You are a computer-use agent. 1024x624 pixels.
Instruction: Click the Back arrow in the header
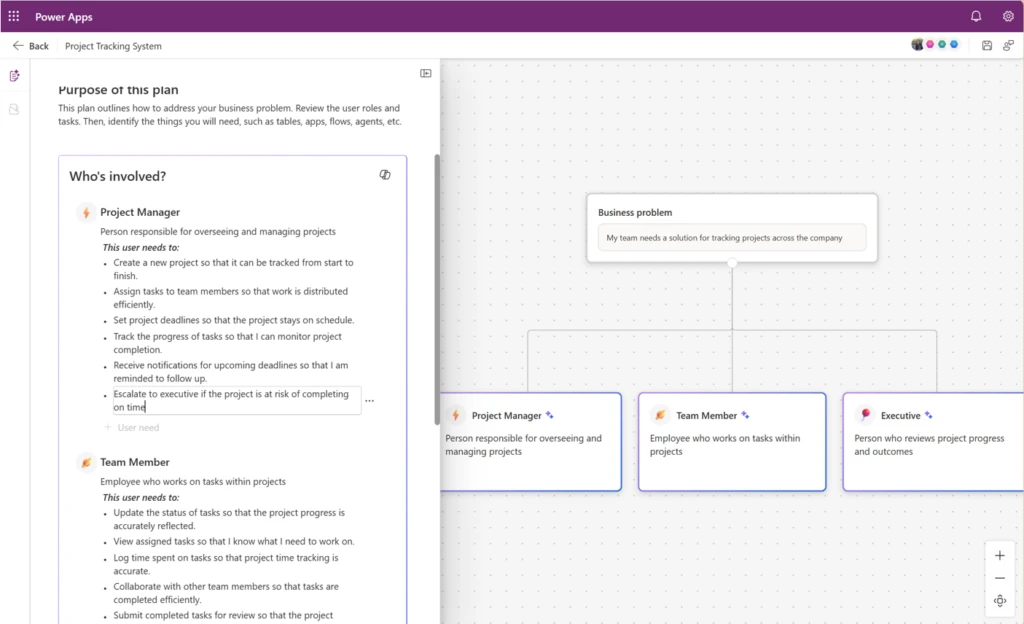coord(18,45)
